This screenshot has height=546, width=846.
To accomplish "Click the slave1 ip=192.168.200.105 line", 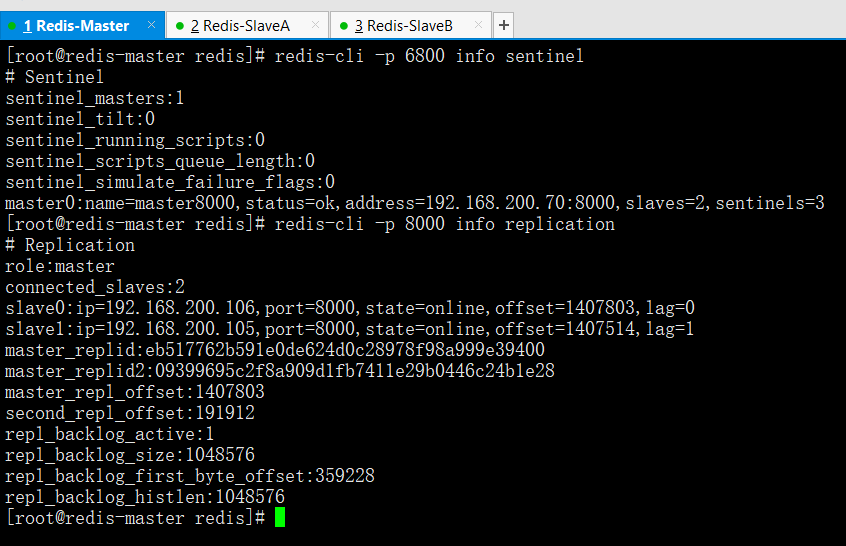I will coord(350,330).
